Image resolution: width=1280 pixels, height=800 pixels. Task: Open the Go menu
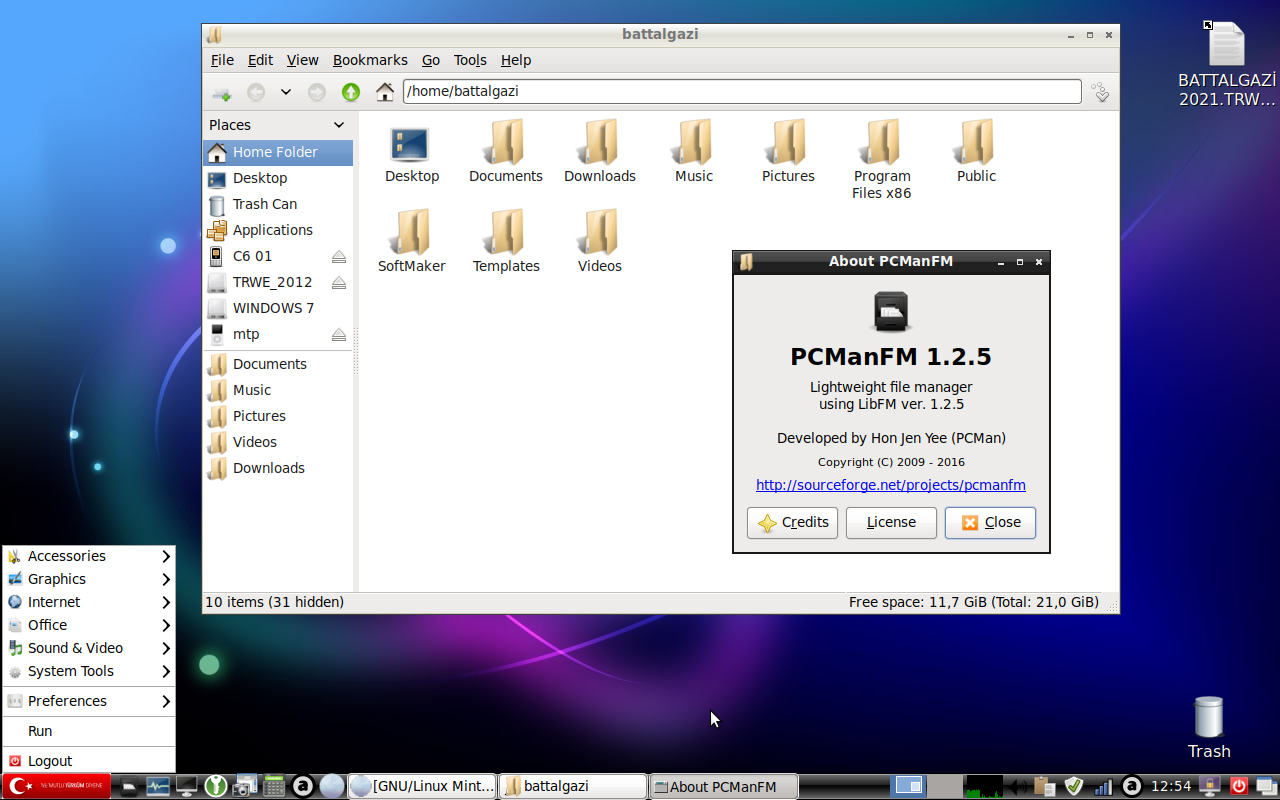(431, 60)
